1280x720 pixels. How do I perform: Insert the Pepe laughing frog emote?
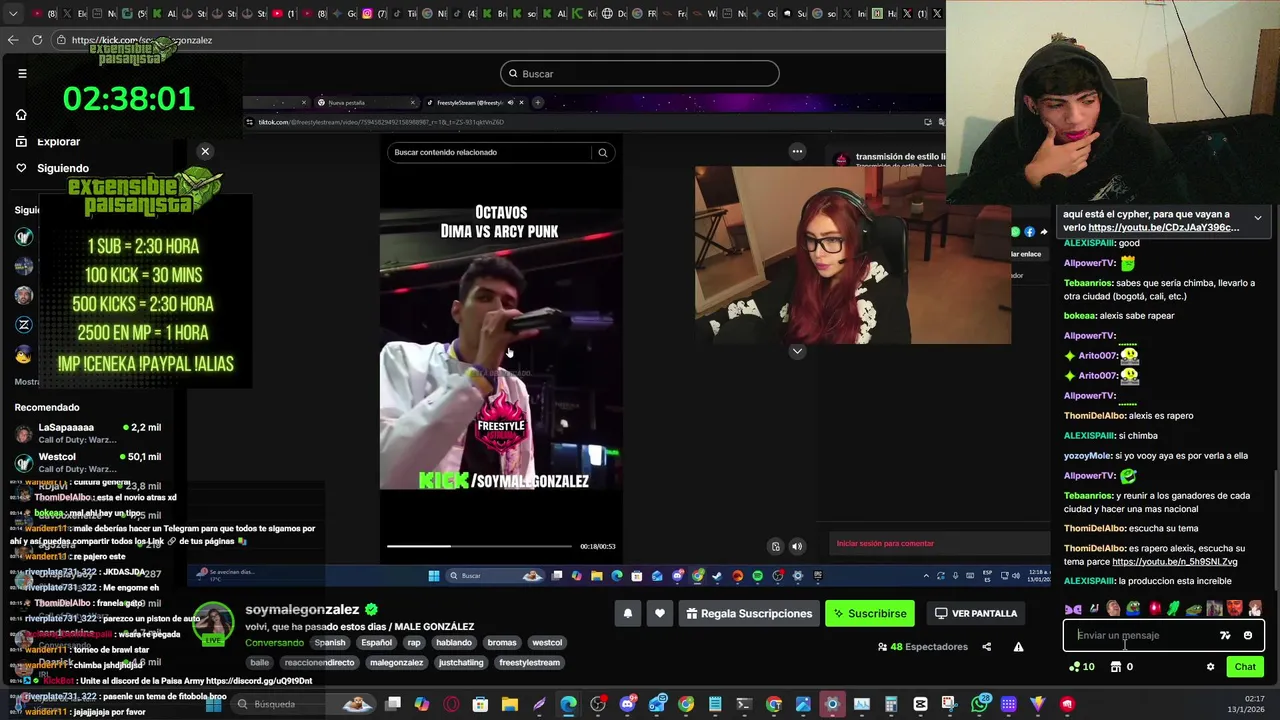[x=1134, y=609]
